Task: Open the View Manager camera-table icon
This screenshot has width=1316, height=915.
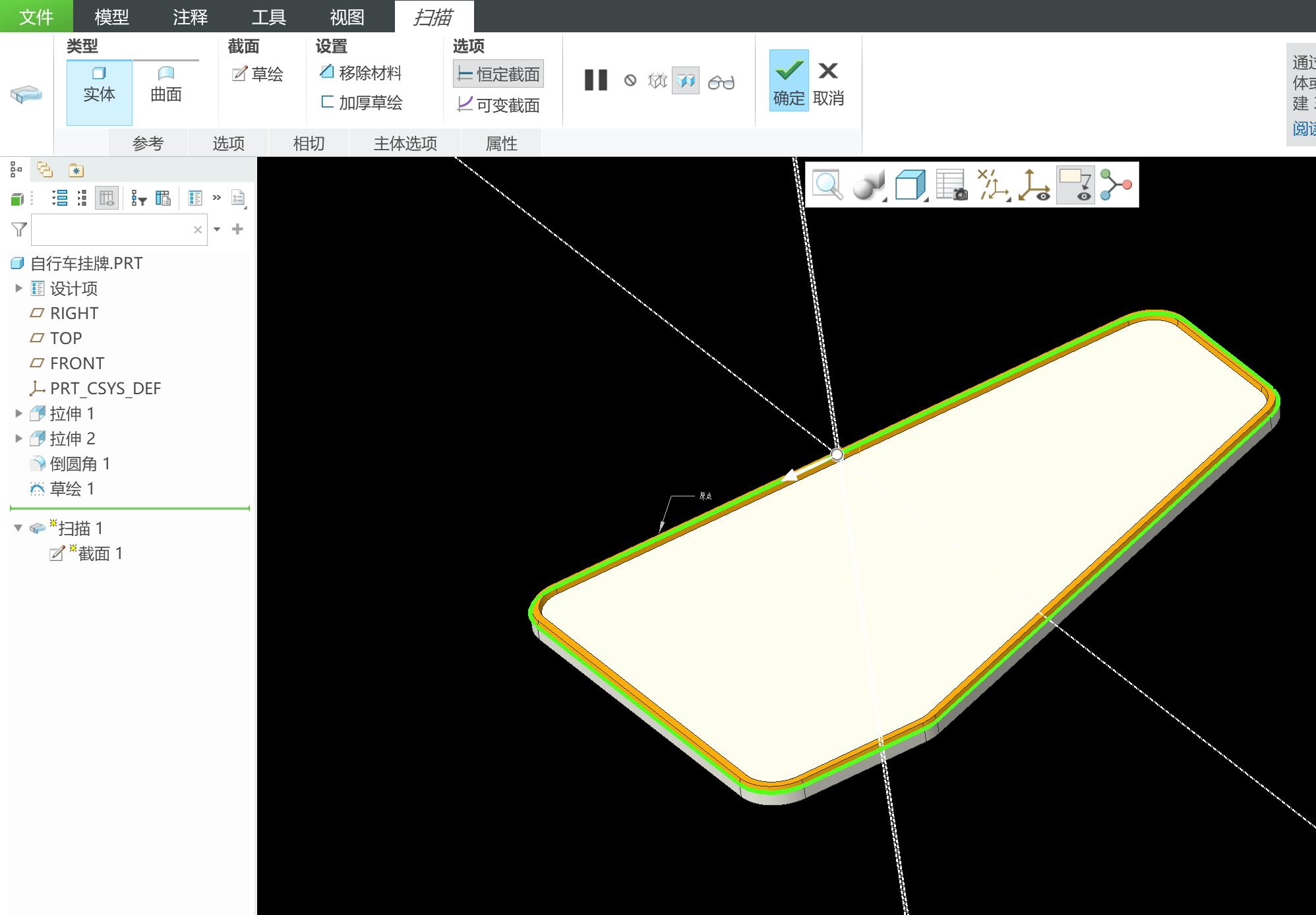Action: tap(951, 185)
